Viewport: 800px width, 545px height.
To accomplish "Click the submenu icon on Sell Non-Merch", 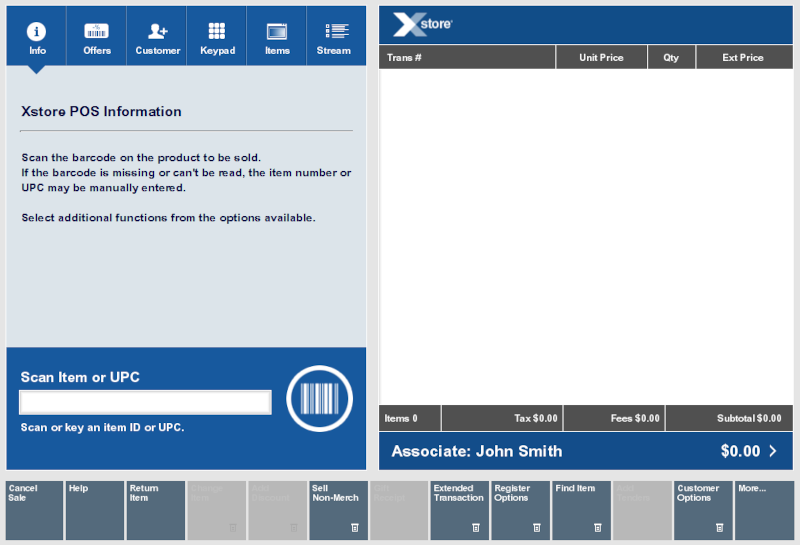I will click(355, 528).
